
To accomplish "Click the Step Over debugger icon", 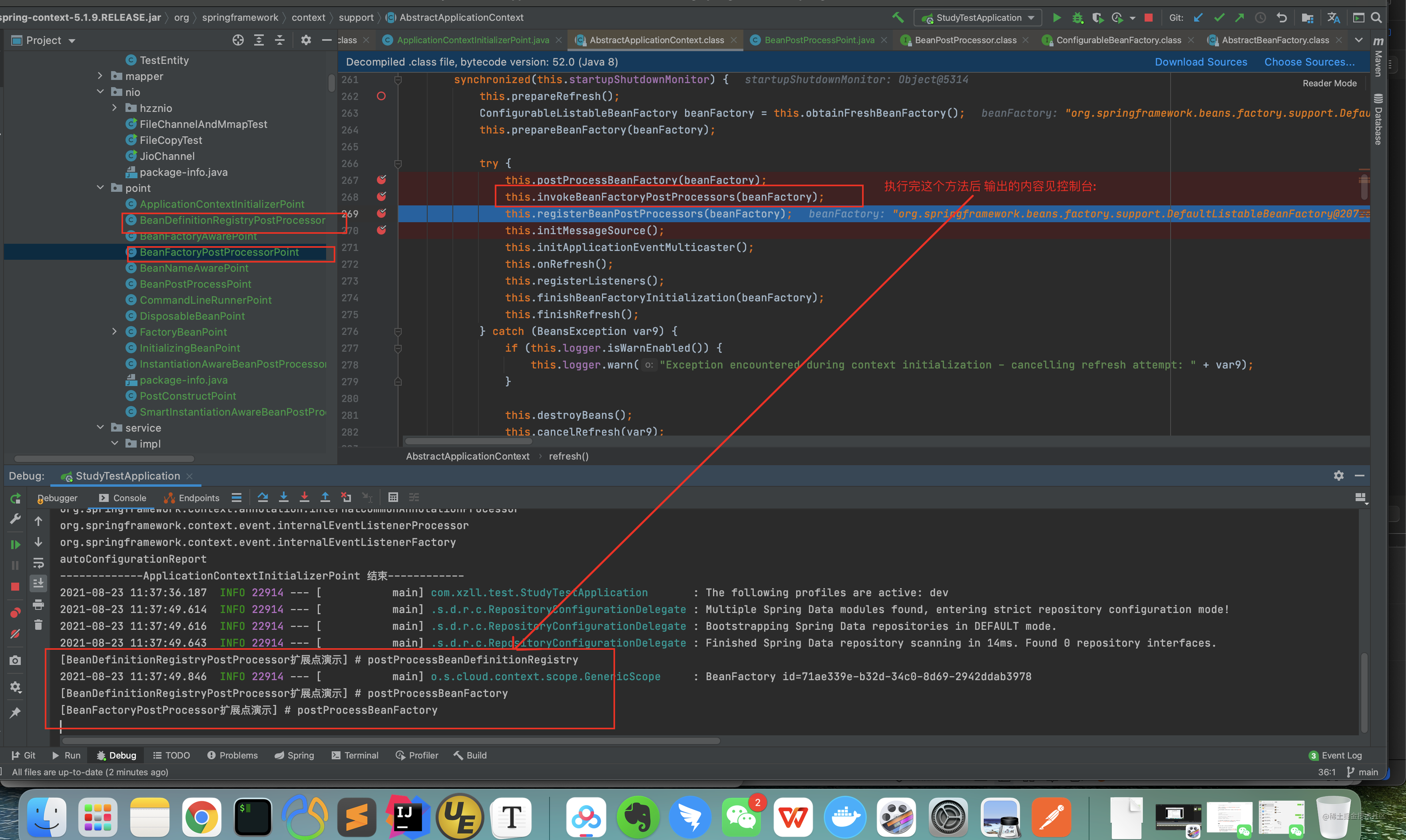I will click(x=263, y=497).
